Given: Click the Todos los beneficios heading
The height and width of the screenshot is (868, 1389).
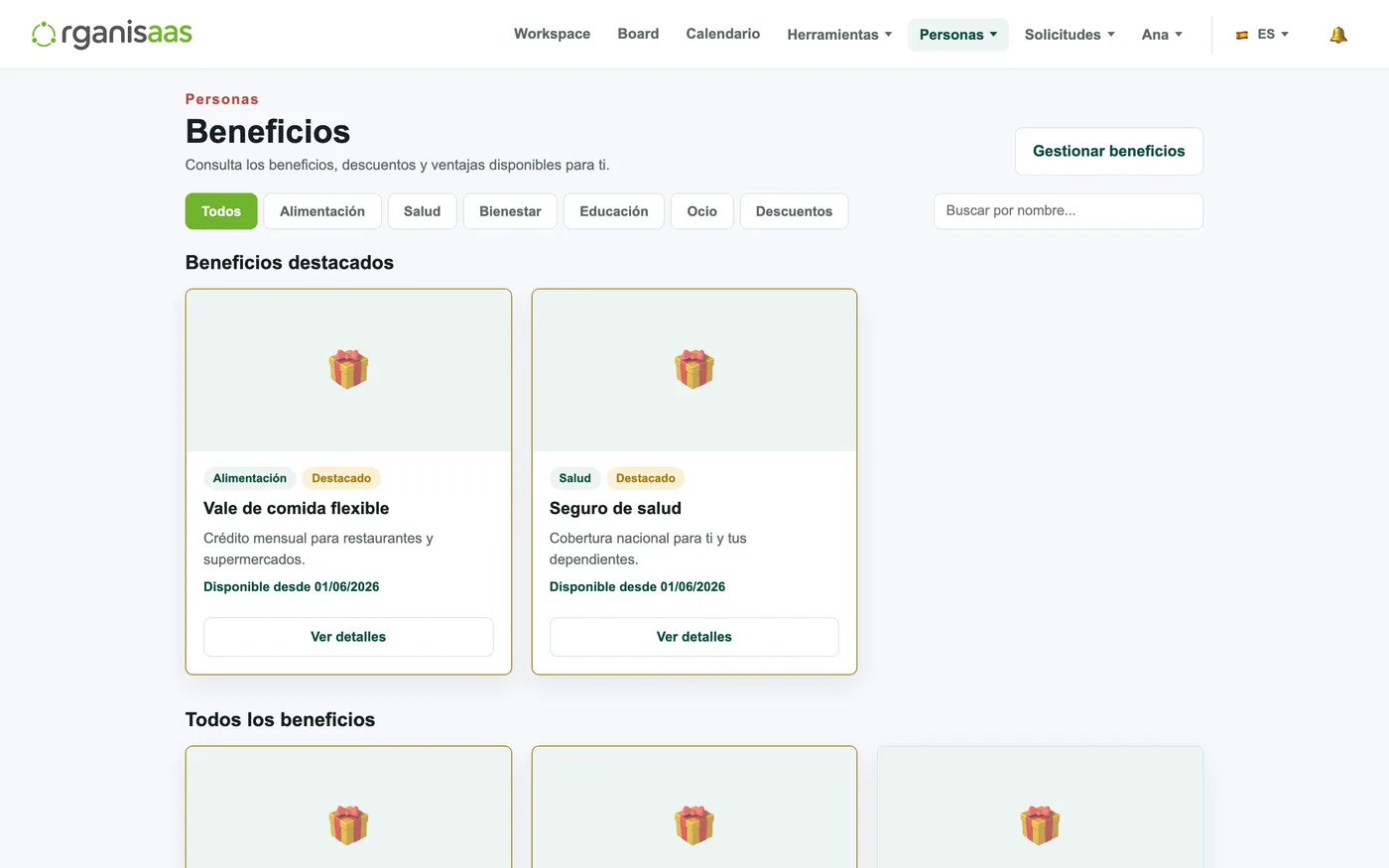Looking at the screenshot, I should tap(281, 720).
